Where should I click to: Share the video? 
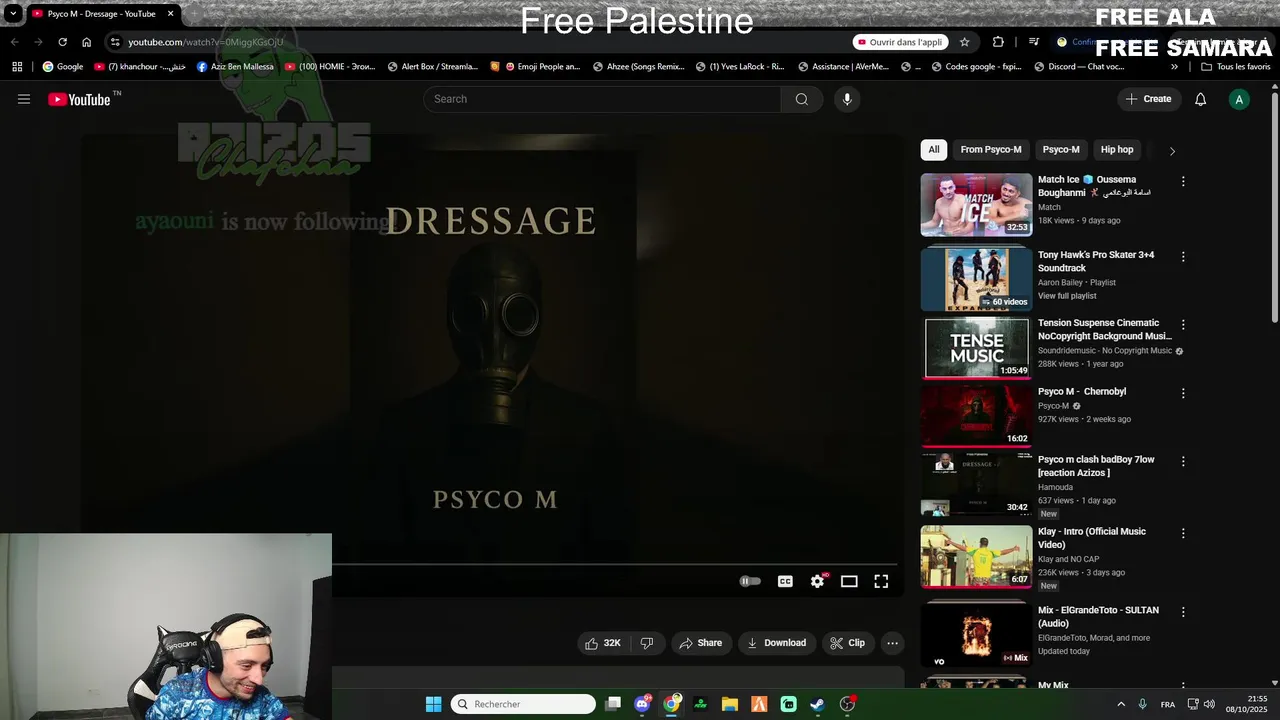(700, 643)
